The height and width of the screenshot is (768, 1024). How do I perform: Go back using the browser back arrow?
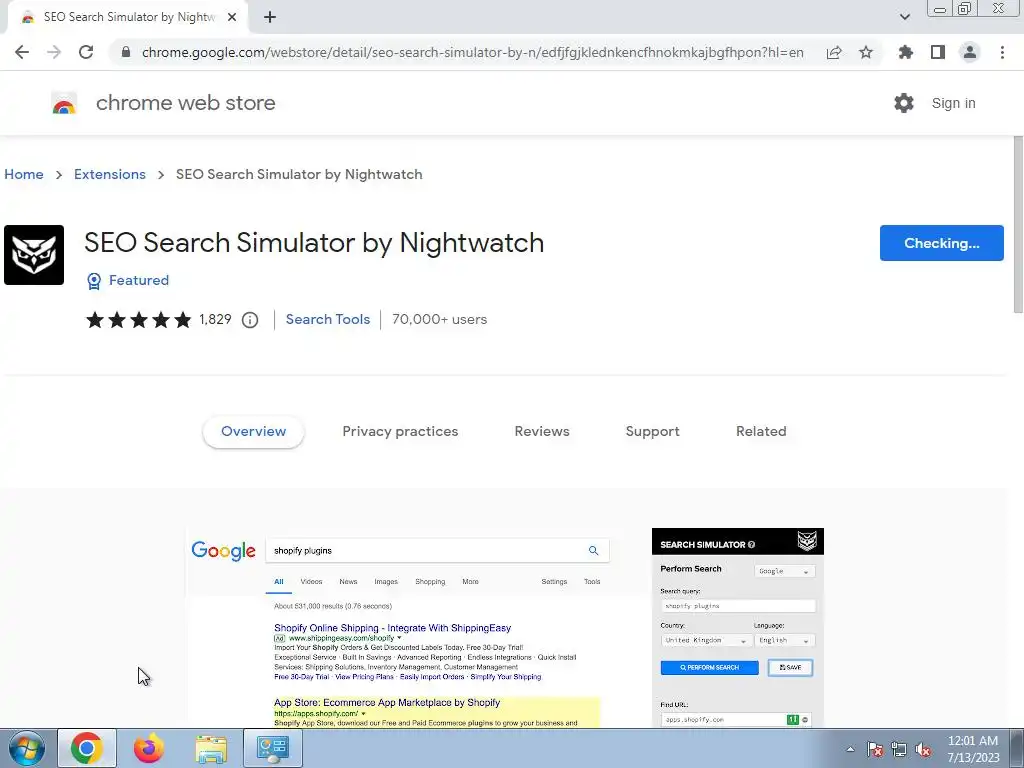(x=22, y=52)
